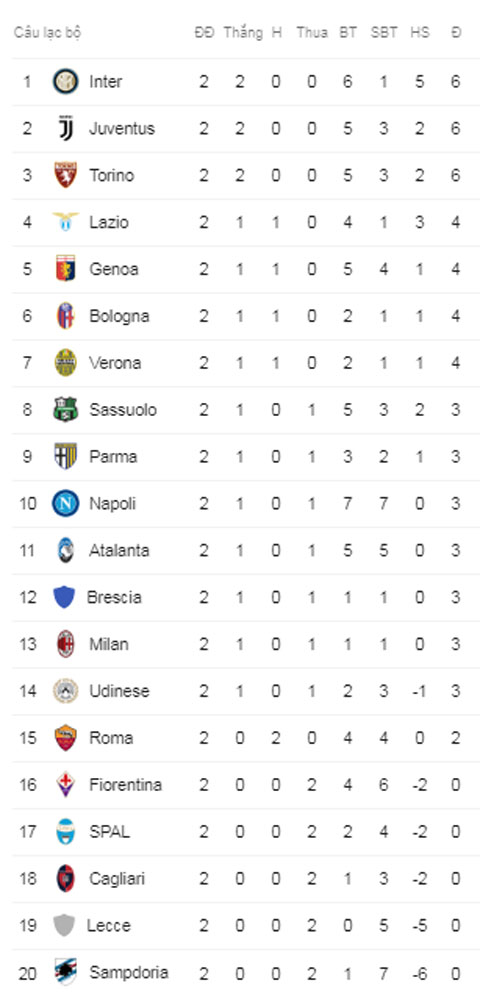Open the Atalanta team name link
This screenshot has height=1008, width=480.
(119, 550)
